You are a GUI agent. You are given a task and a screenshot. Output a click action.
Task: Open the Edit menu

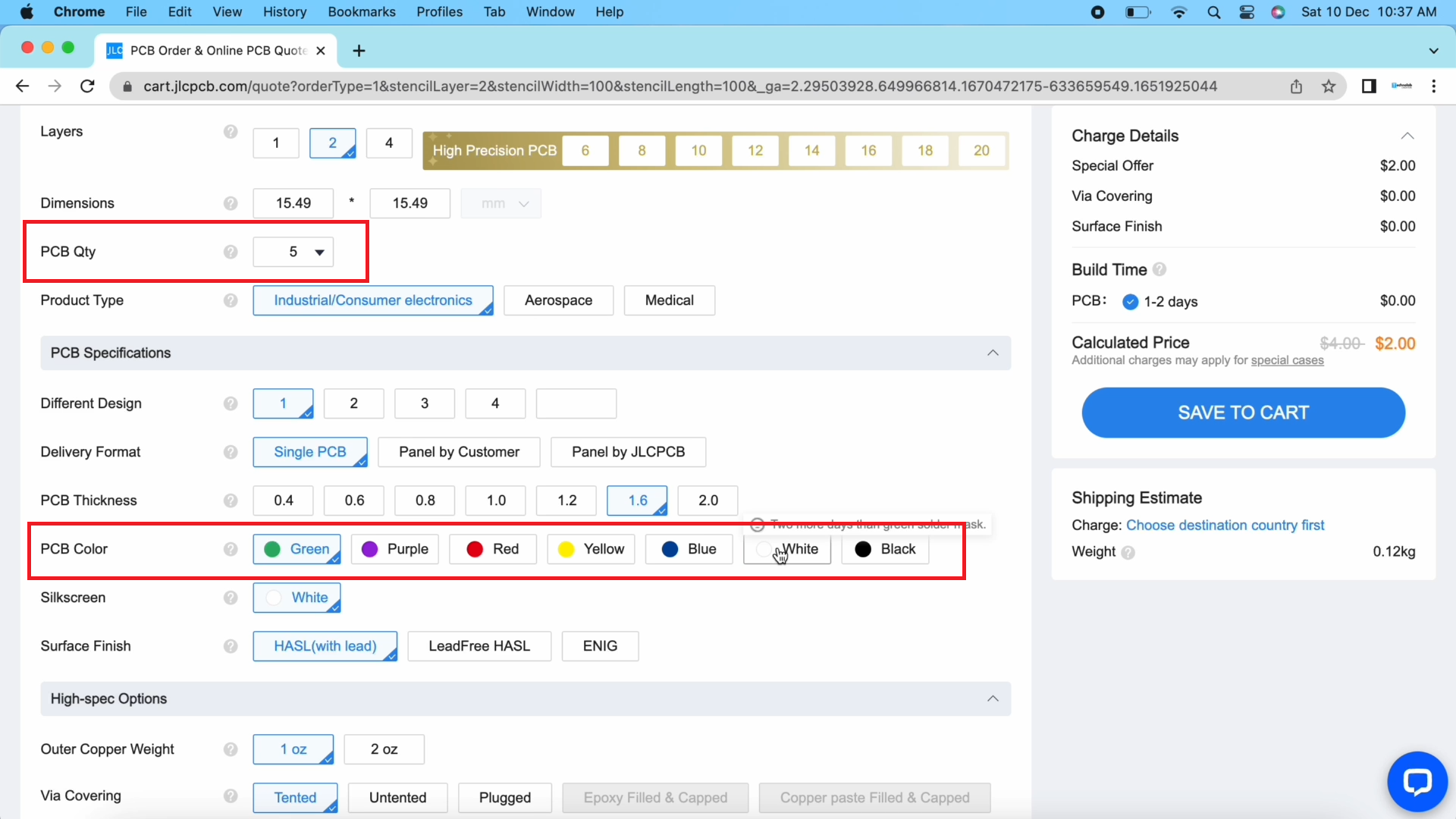(x=180, y=12)
